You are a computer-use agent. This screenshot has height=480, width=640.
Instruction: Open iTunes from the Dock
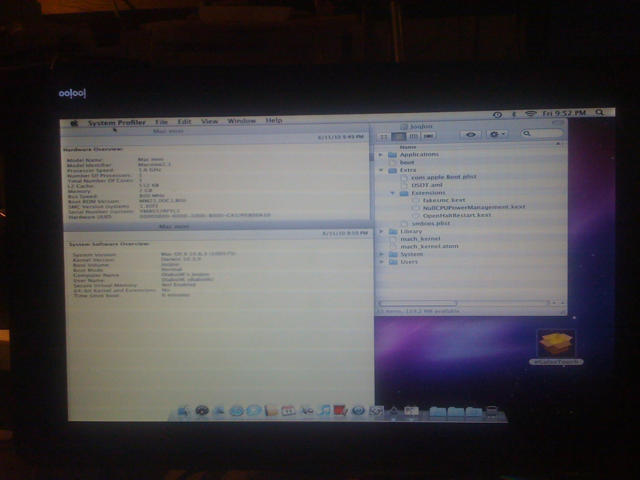324,410
